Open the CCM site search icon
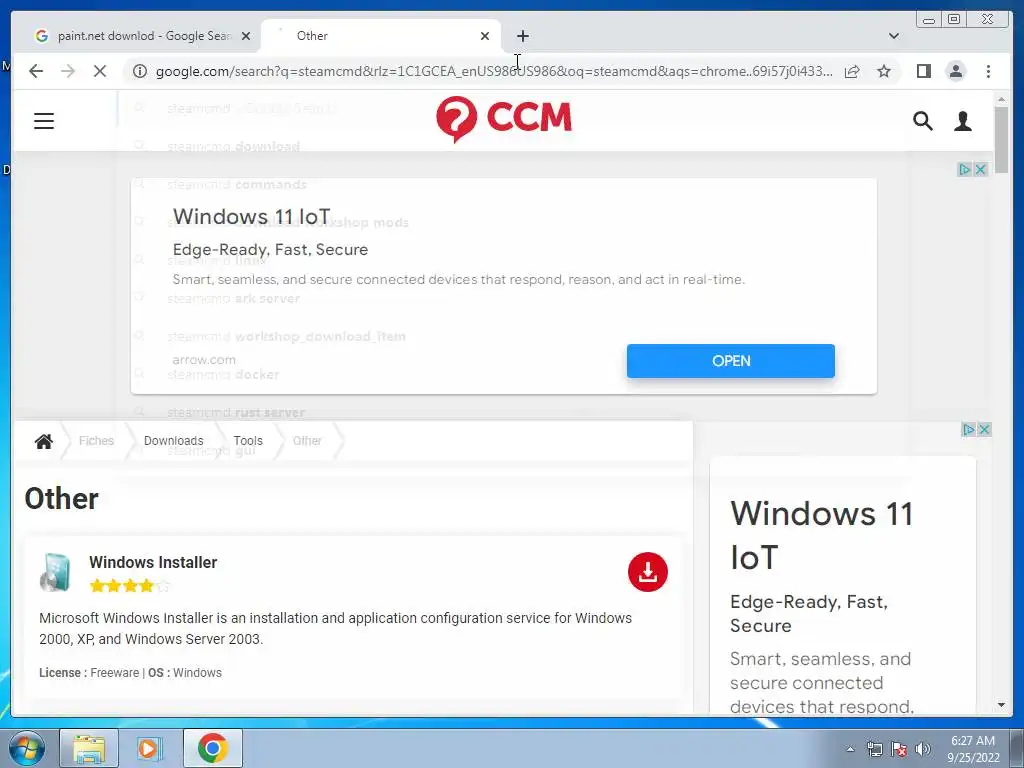The height and width of the screenshot is (768, 1024). [x=922, y=121]
